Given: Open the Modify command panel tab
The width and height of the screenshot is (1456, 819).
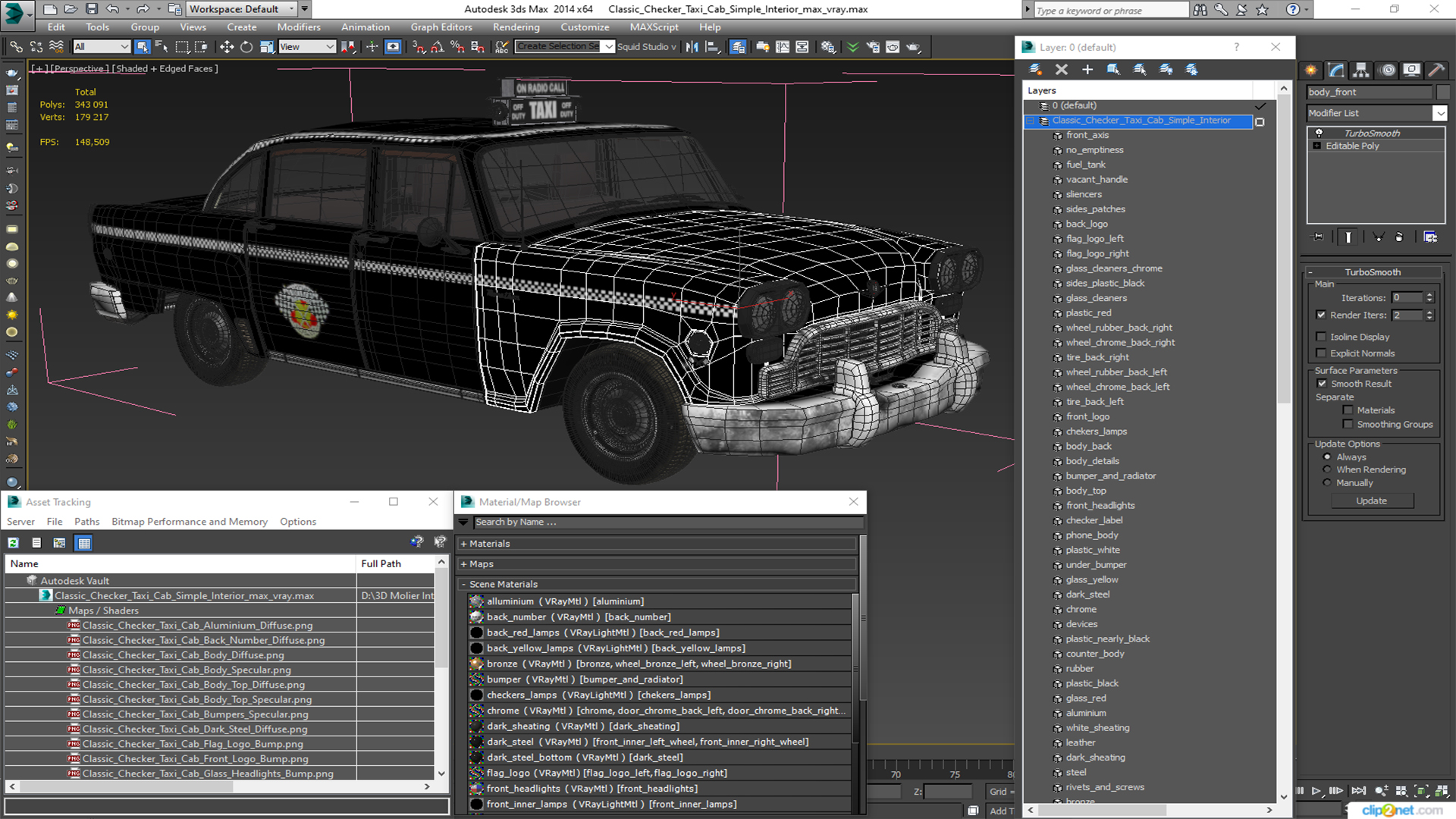Looking at the screenshot, I should tap(1336, 70).
